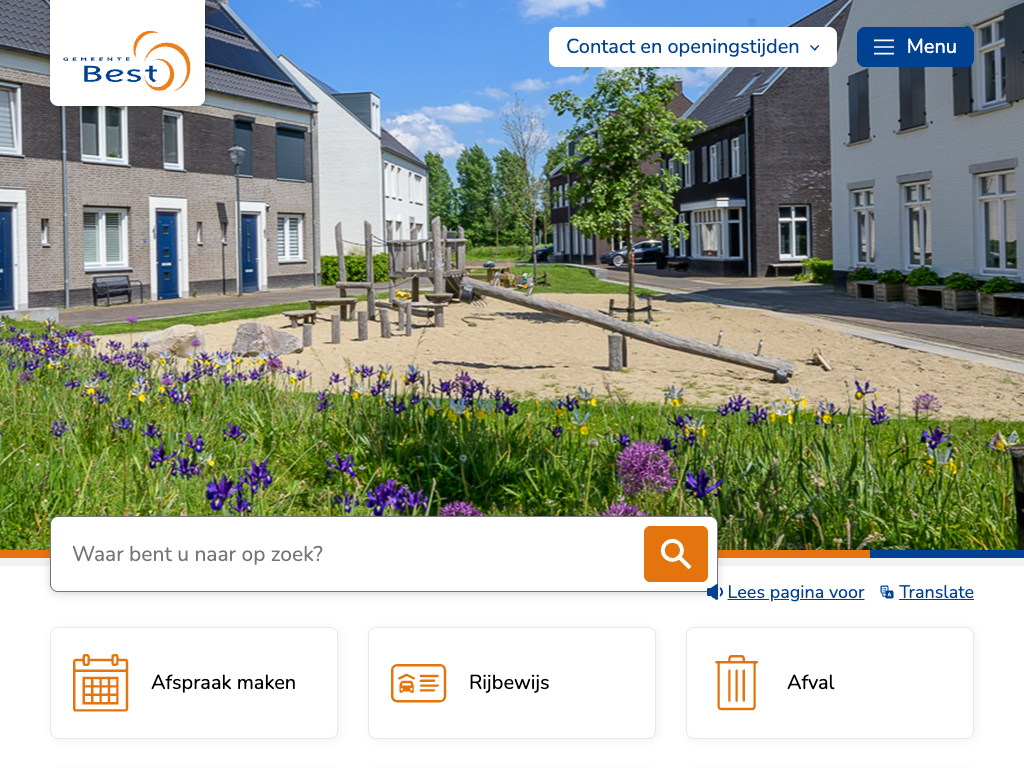
Task: Go to the Rijbewijs page
Action: tap(509, 683)
